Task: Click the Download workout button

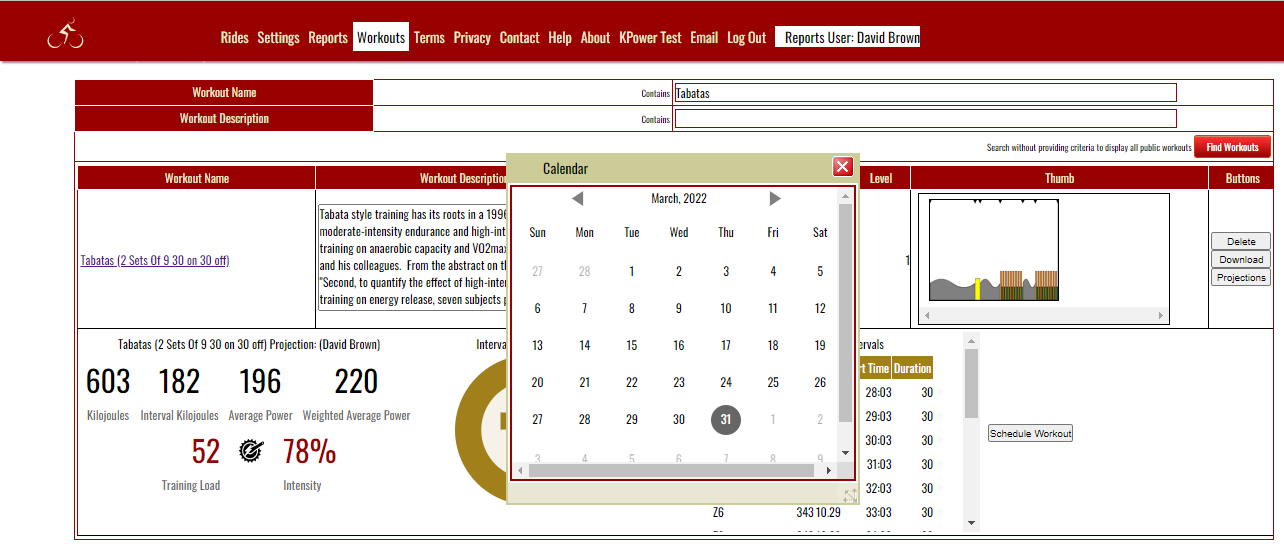Action: click(1241, 259)
